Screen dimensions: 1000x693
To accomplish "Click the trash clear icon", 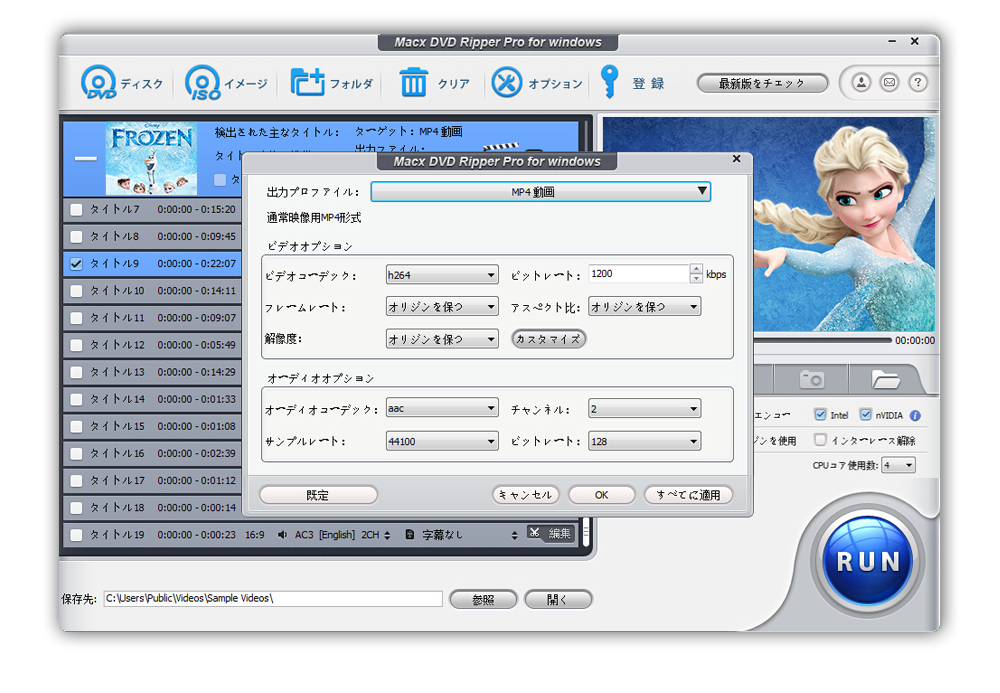I will [x=413, y=82].
